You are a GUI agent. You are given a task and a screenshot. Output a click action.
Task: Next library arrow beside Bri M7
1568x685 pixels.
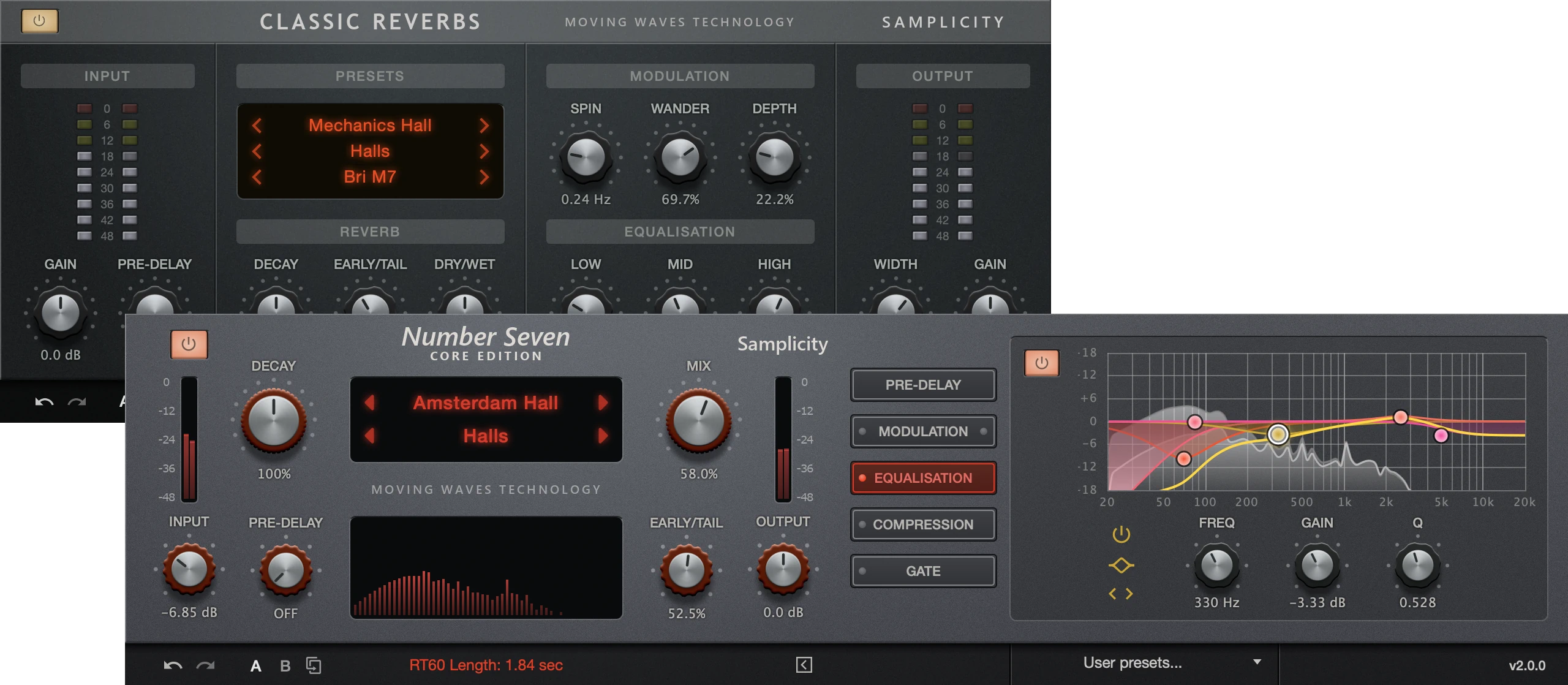point(484,177)
